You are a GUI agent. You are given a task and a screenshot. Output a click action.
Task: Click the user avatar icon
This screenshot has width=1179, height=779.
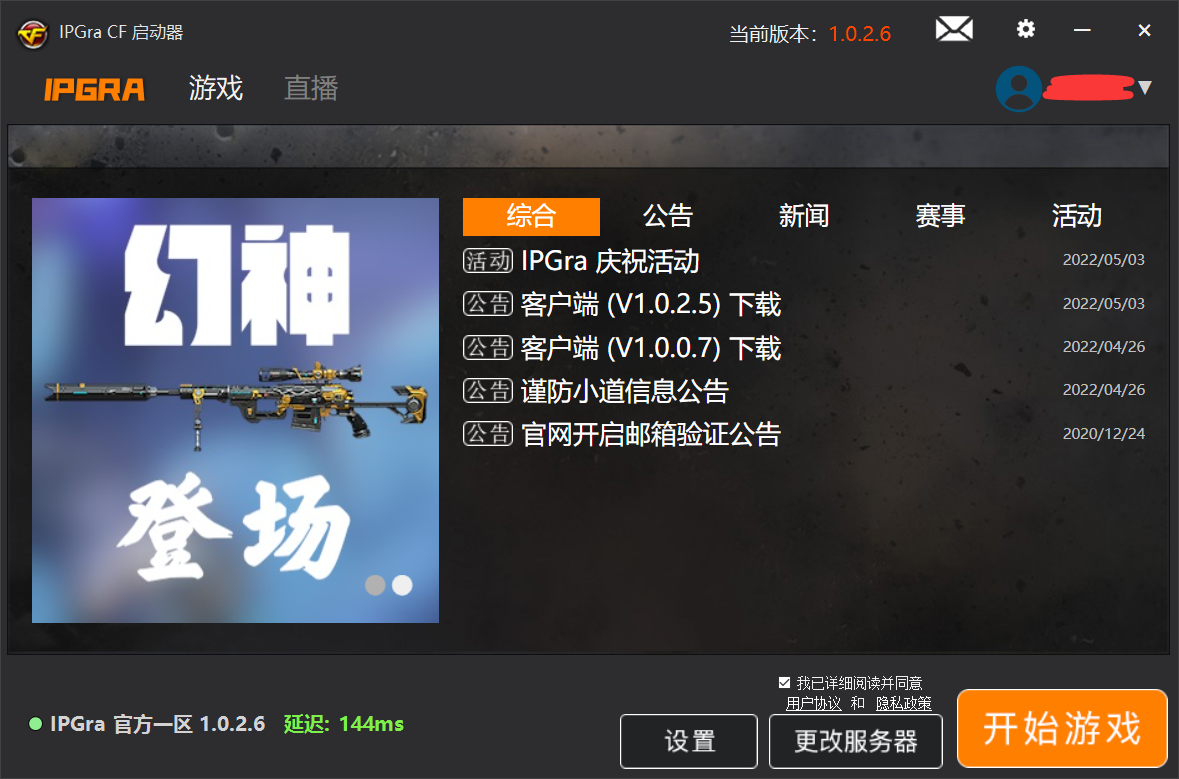[1018, 88]
